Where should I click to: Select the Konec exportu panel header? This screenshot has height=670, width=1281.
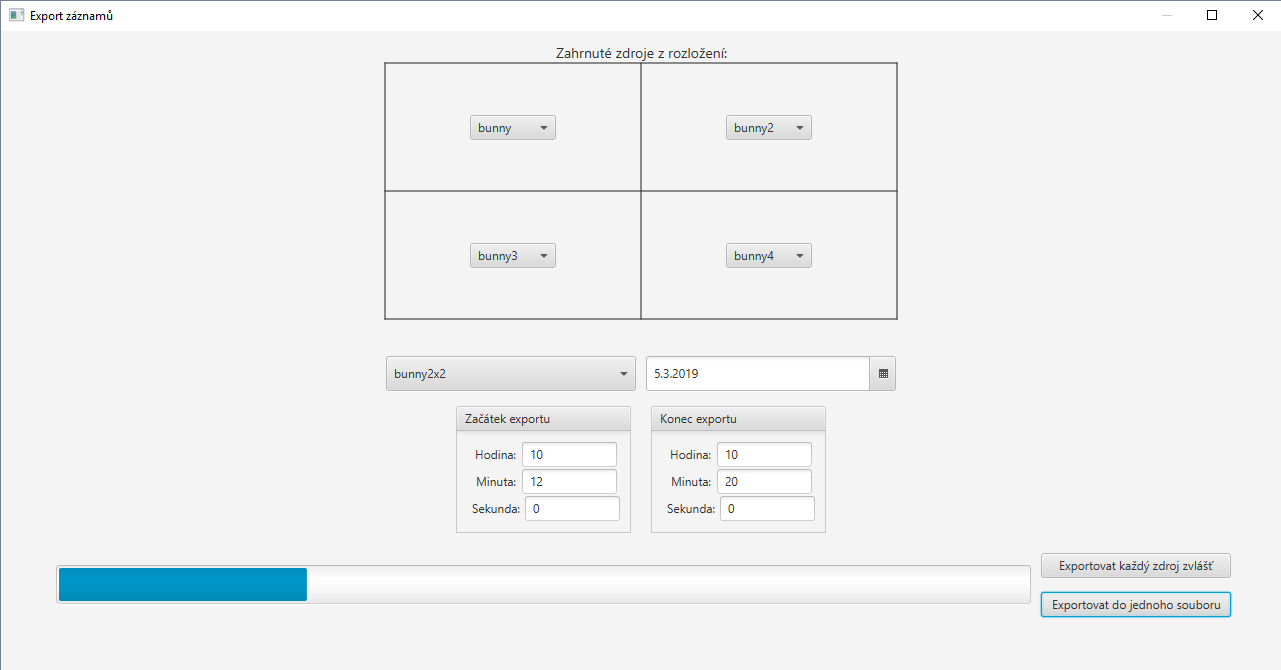pos(738,419)
